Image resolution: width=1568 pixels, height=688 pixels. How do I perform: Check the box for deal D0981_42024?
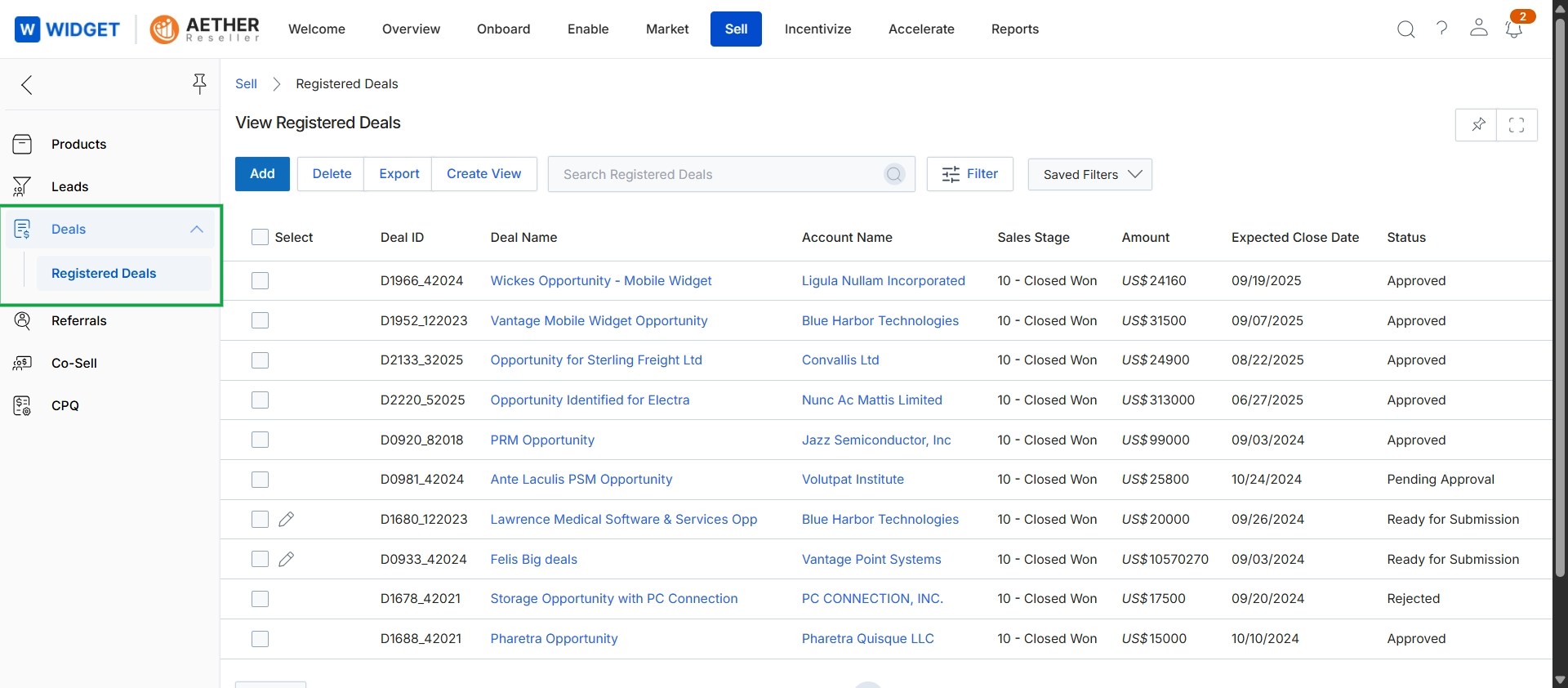tap(260, 480)
